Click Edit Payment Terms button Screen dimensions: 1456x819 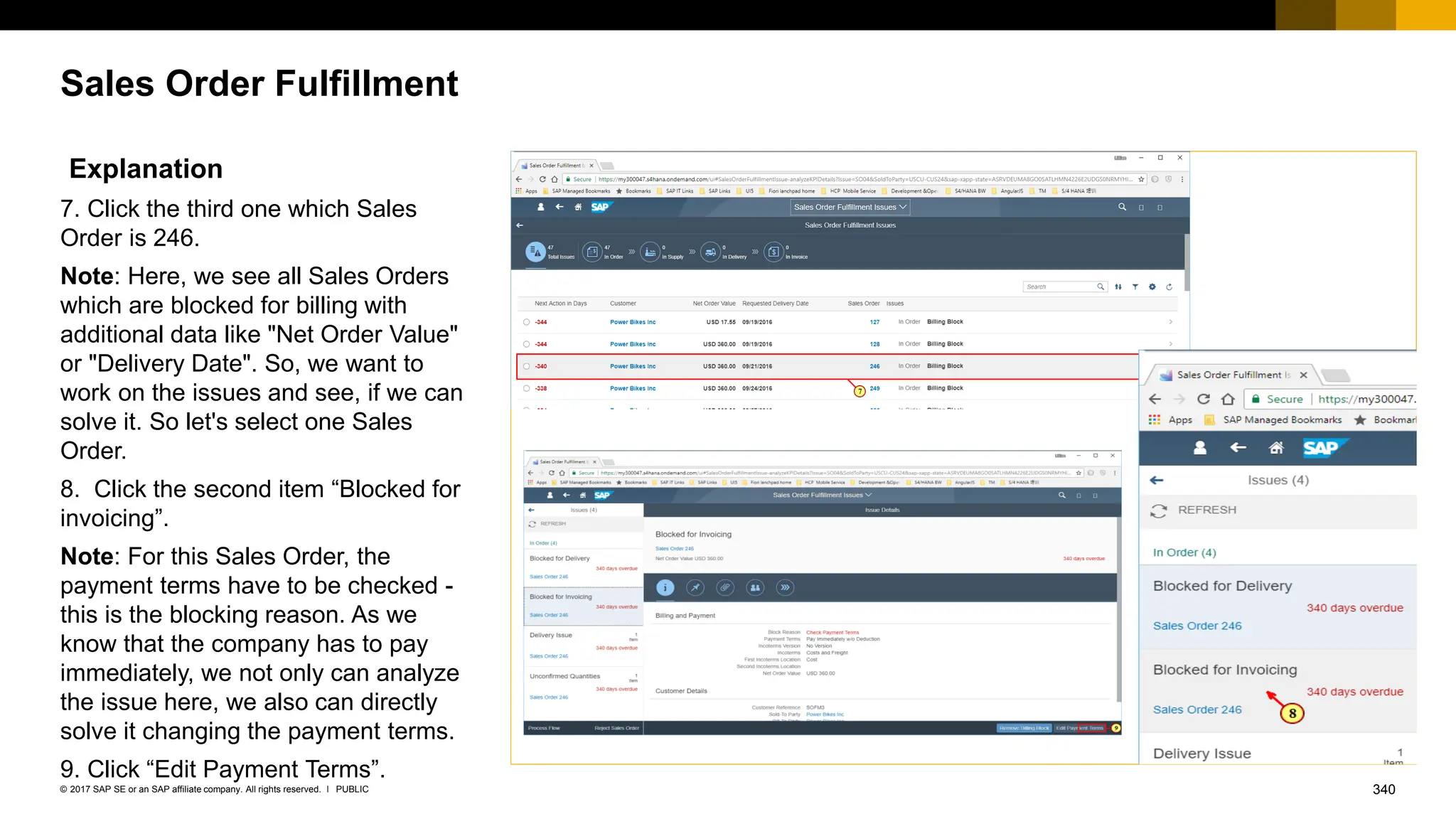pyautogui.click(x=1079, y=728)
